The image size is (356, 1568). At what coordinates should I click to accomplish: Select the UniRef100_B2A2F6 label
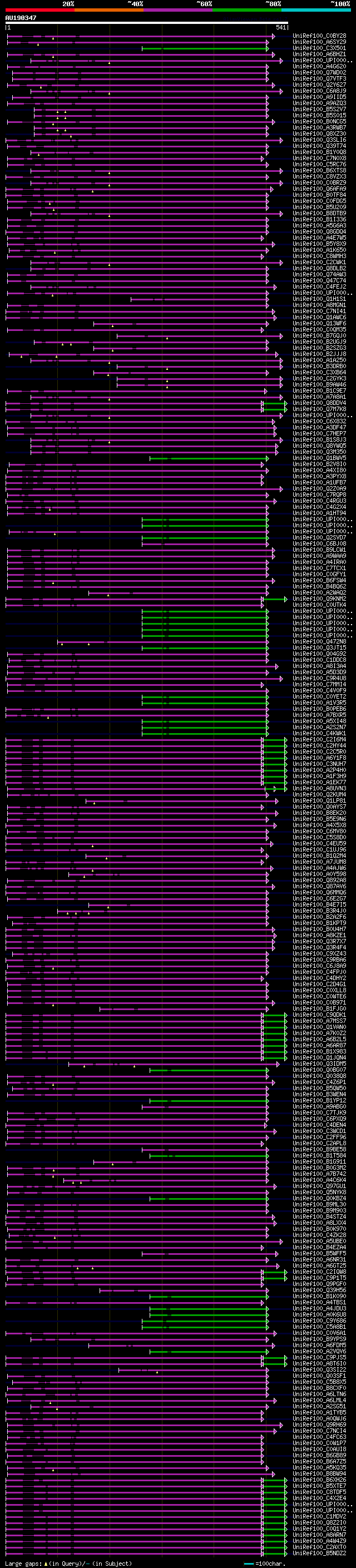click(319, 916)
